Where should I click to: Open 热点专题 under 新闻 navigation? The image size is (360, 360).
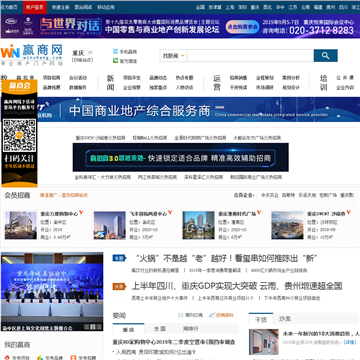click(x=184, y=78)
